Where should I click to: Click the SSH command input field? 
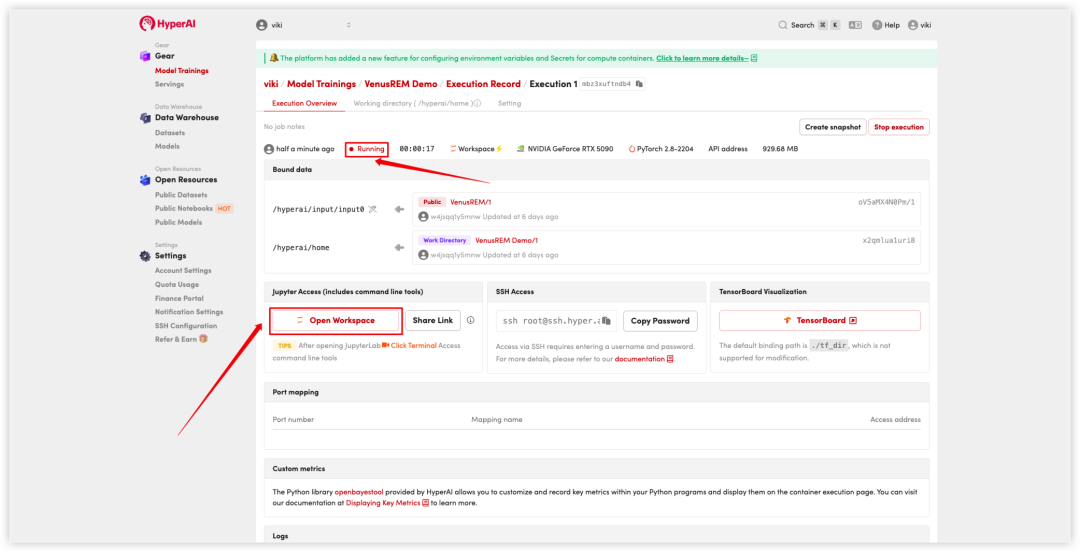pyautogui.click(x=557, y=321)
